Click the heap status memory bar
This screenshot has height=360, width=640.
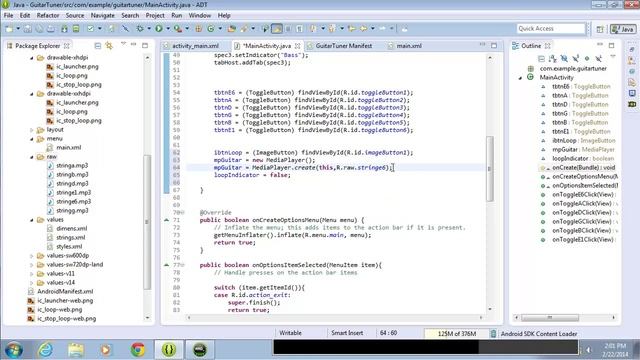[456, 333]
